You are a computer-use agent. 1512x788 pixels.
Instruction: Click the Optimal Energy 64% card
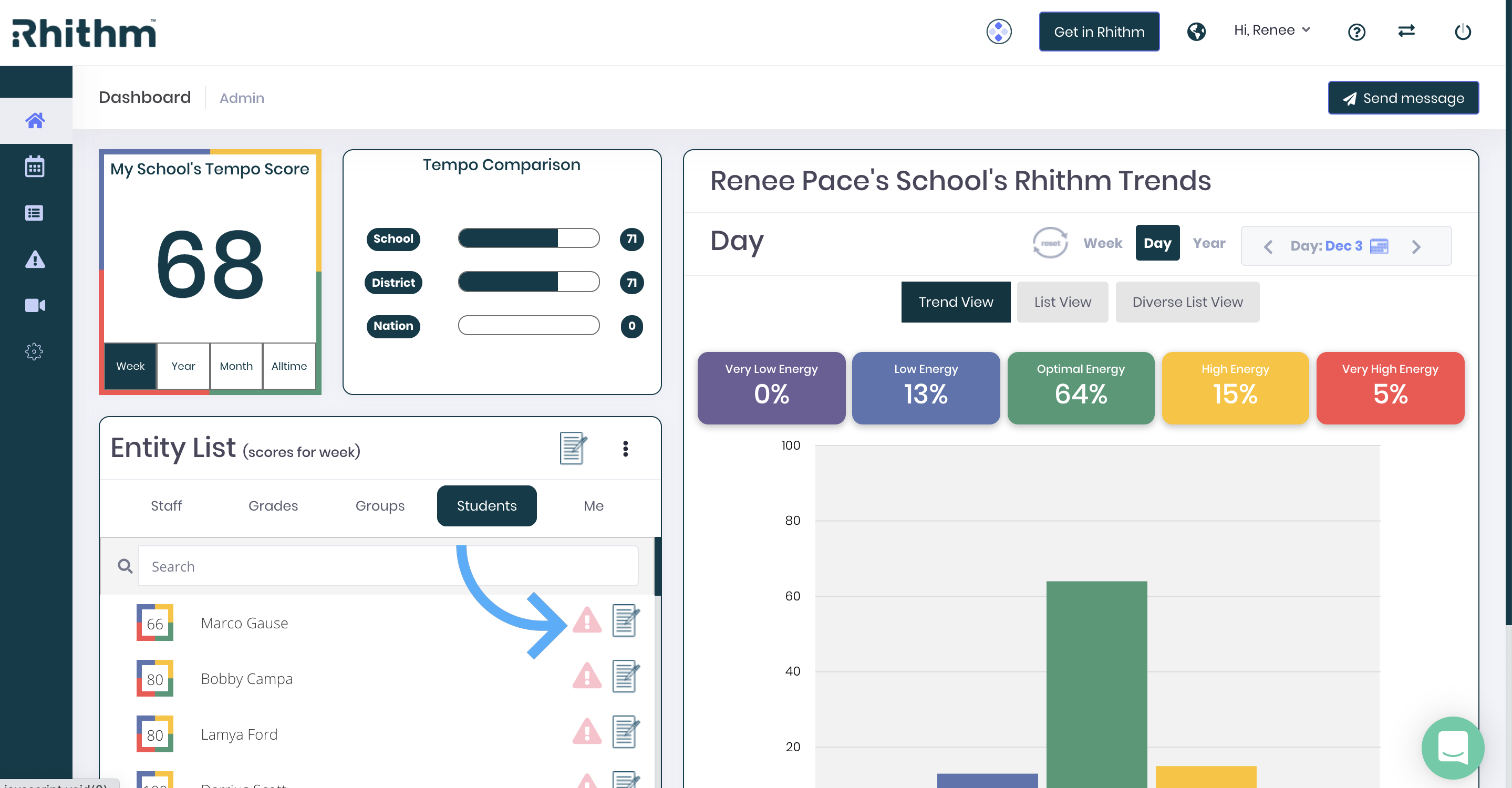point(1081,388)
